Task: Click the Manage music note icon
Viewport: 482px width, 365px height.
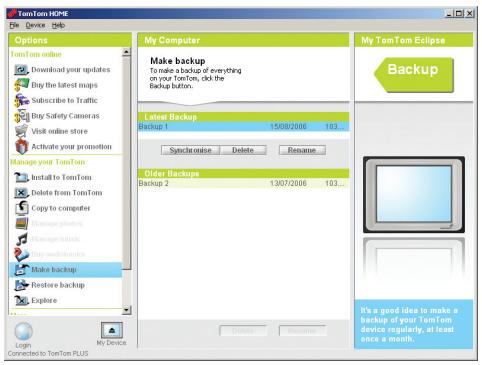Action: pos(22,239)
